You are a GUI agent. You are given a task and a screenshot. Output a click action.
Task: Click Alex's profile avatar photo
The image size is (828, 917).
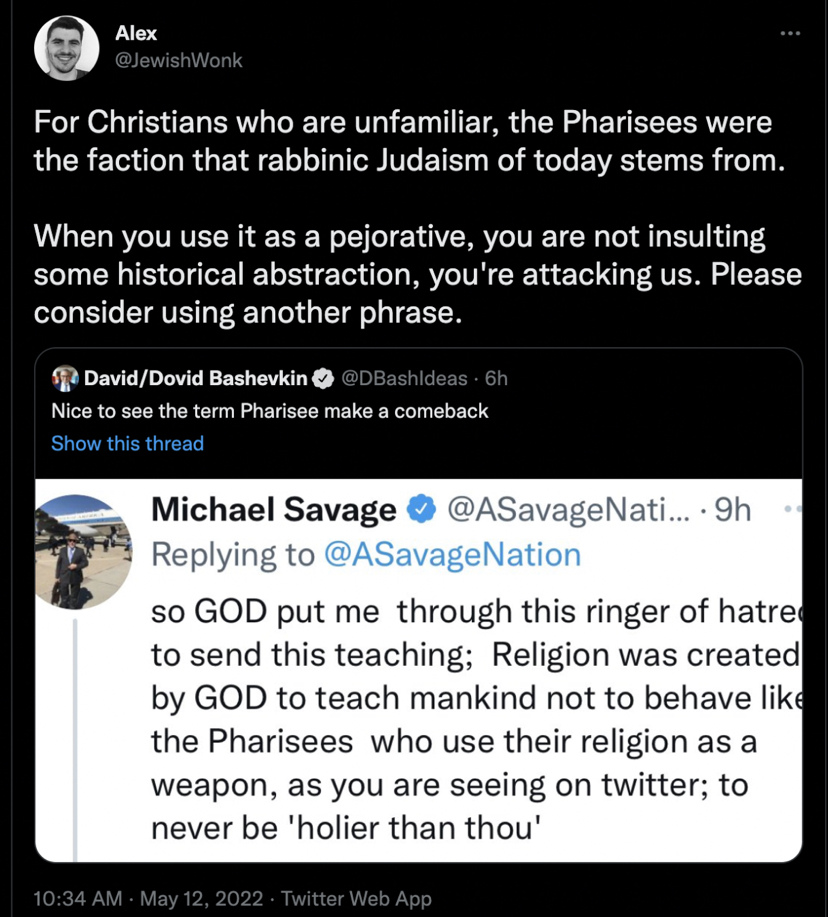pos(67,47)
